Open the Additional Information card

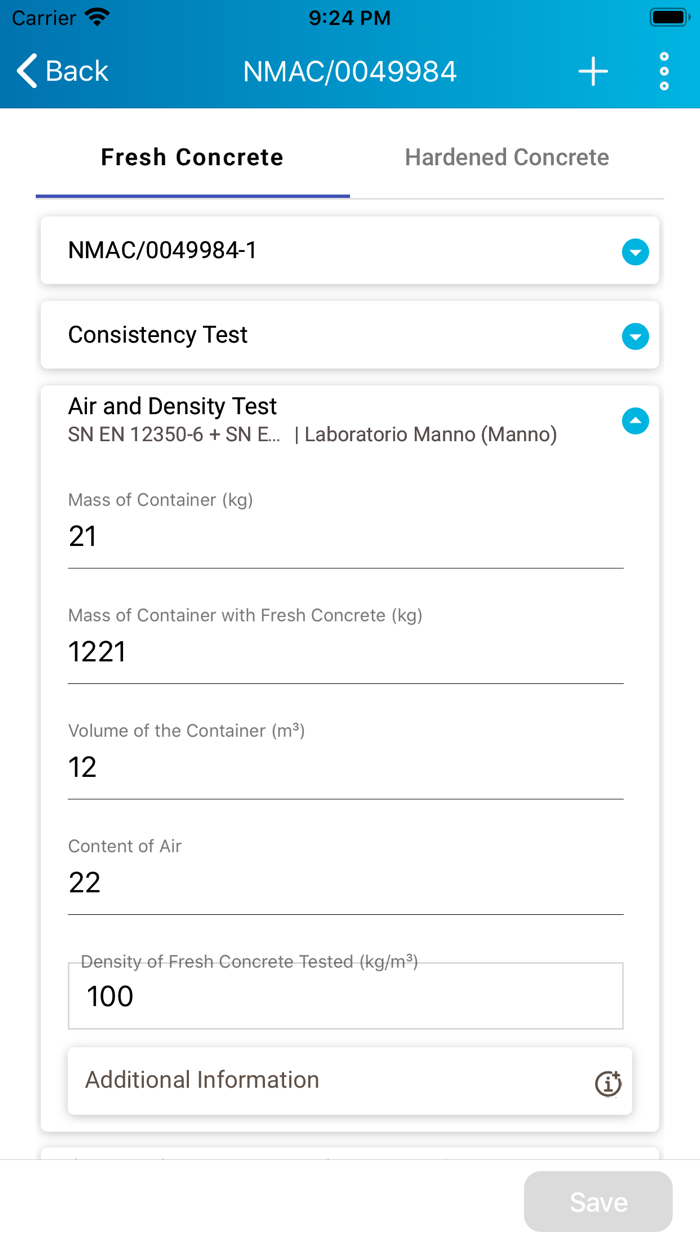click(x=330, y=1080)
